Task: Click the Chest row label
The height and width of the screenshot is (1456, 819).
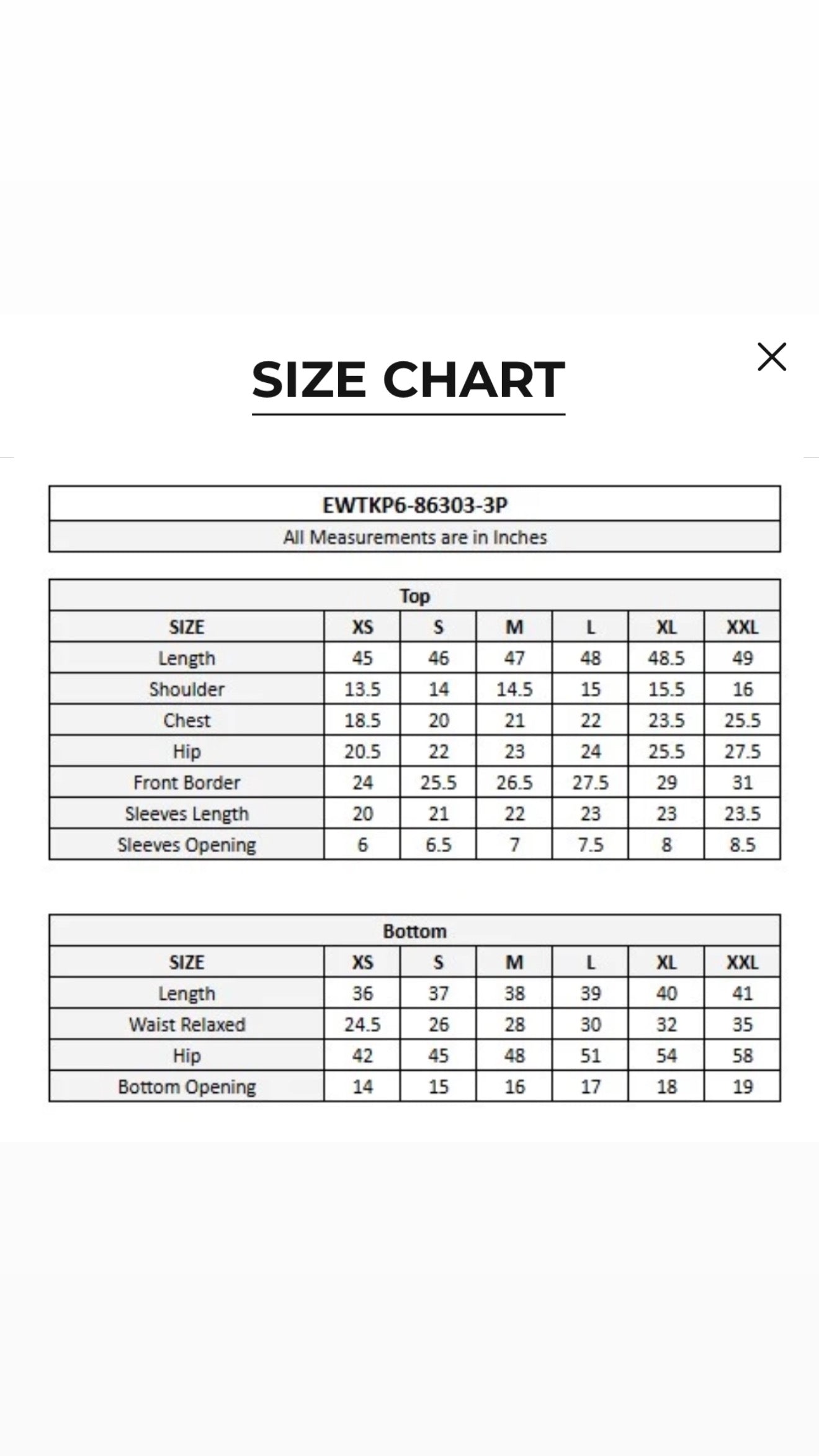Action: point(187,720)
